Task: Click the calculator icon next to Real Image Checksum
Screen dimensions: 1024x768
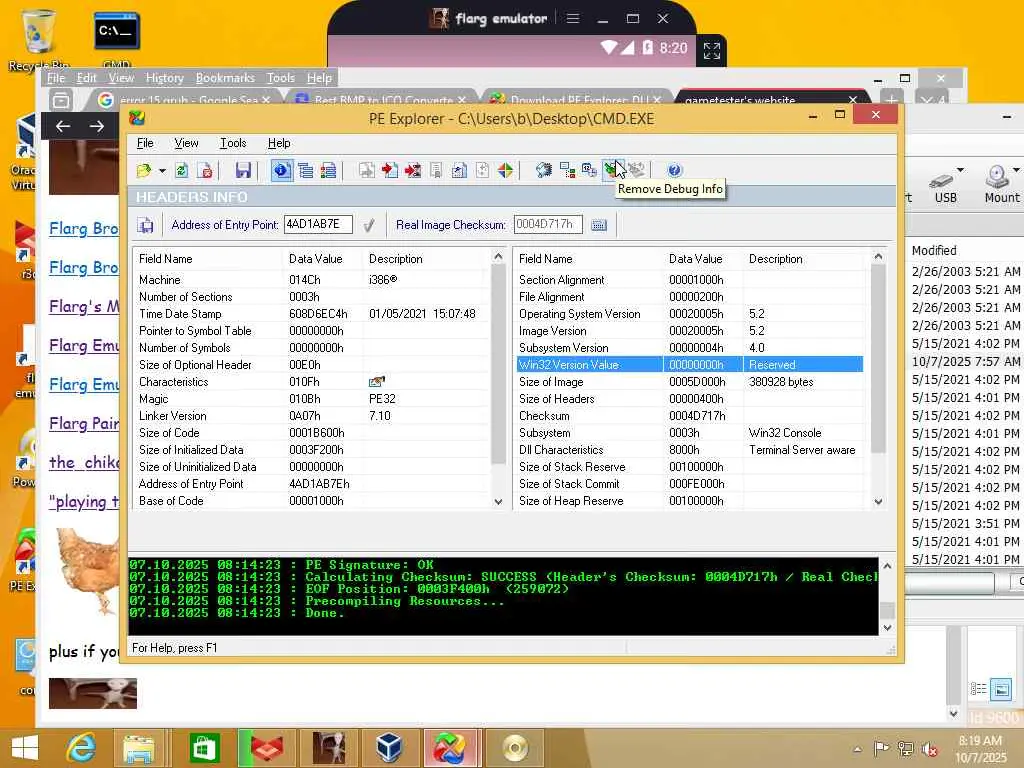Action: tap(599, 225)
